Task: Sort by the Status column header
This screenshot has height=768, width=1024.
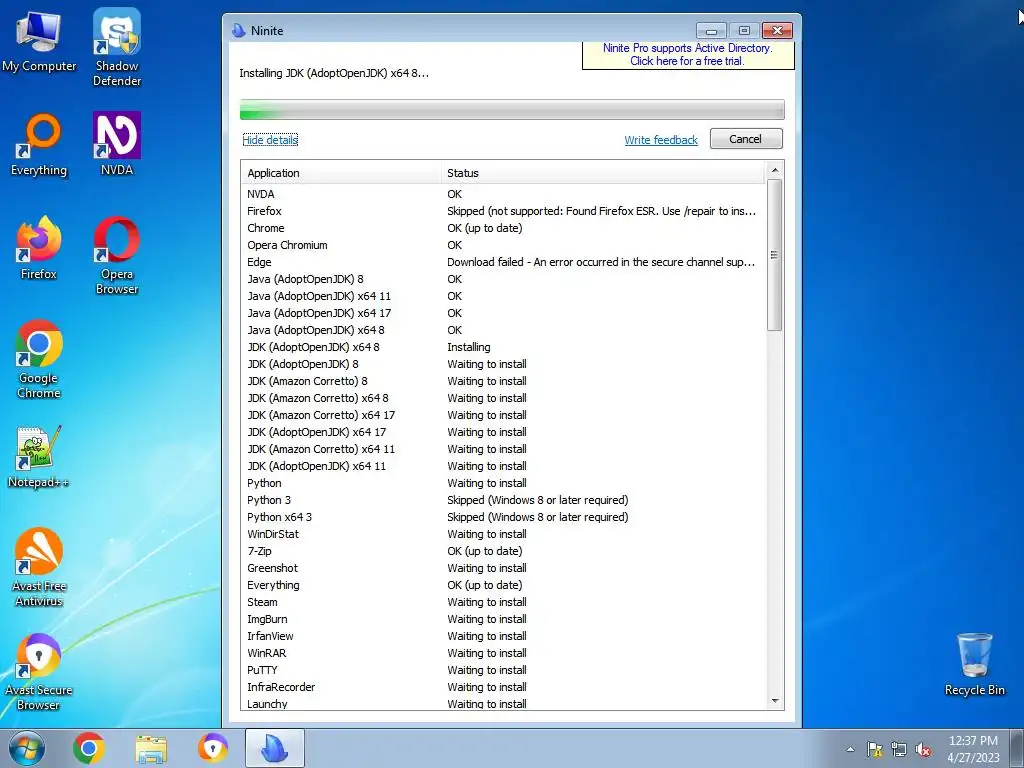Action: 602,173
